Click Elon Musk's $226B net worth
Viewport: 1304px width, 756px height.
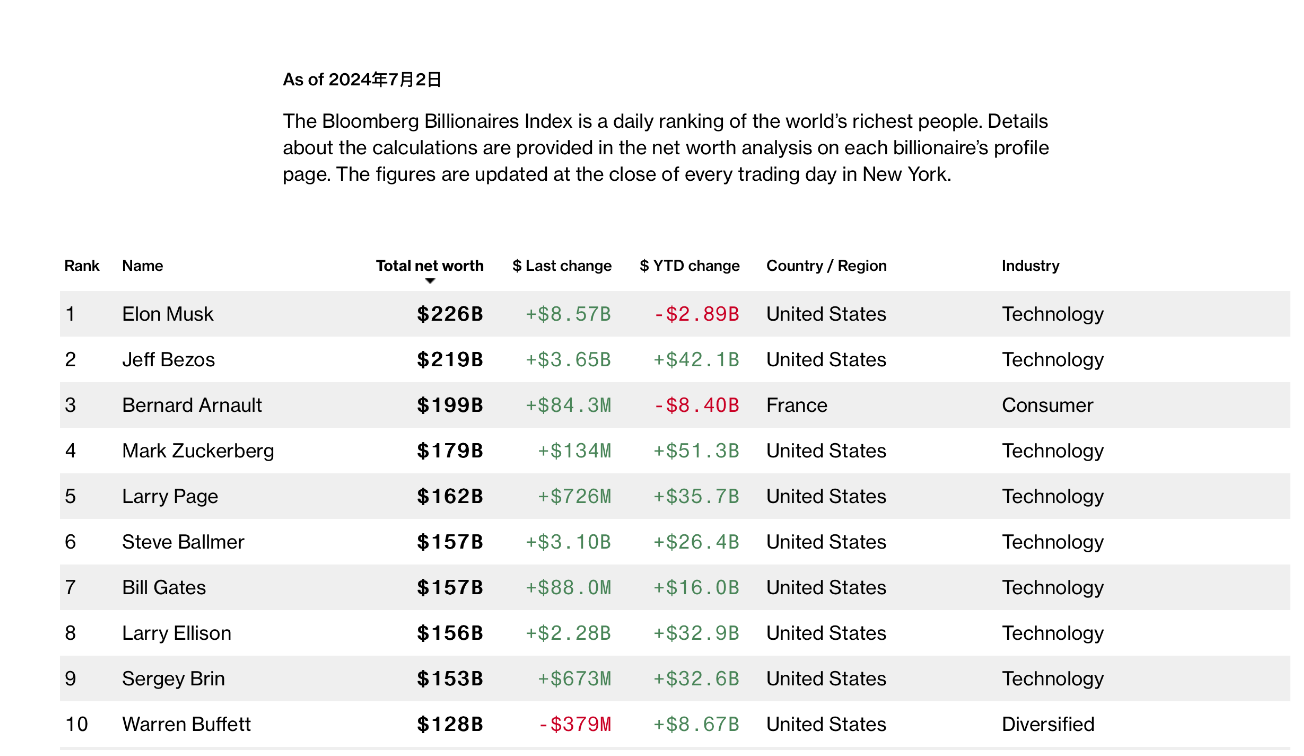tap(450, 314)
